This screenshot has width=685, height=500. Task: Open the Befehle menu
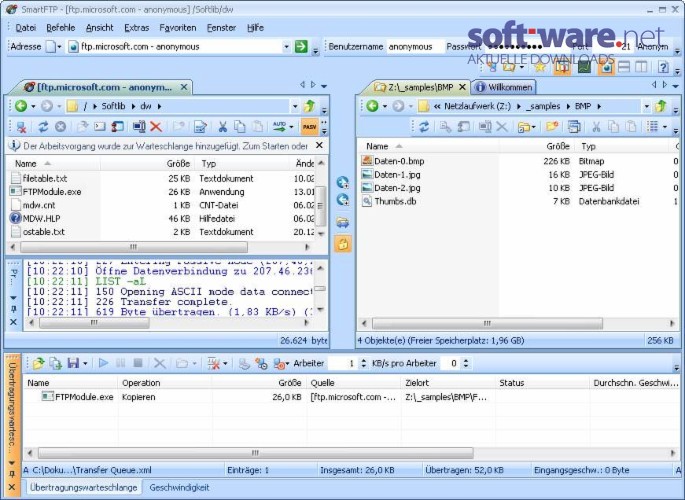[61, 28]
